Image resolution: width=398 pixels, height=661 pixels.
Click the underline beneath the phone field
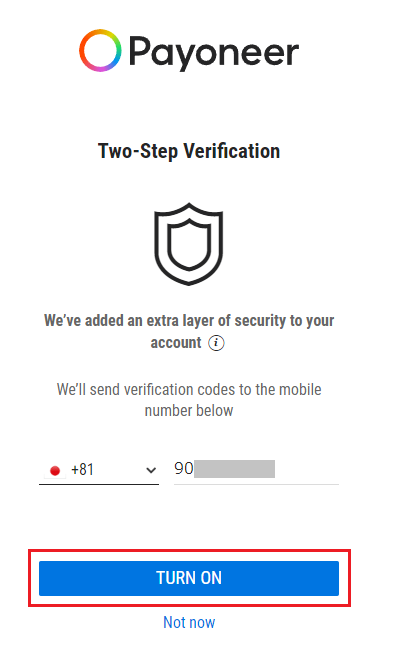coord(256,484)
